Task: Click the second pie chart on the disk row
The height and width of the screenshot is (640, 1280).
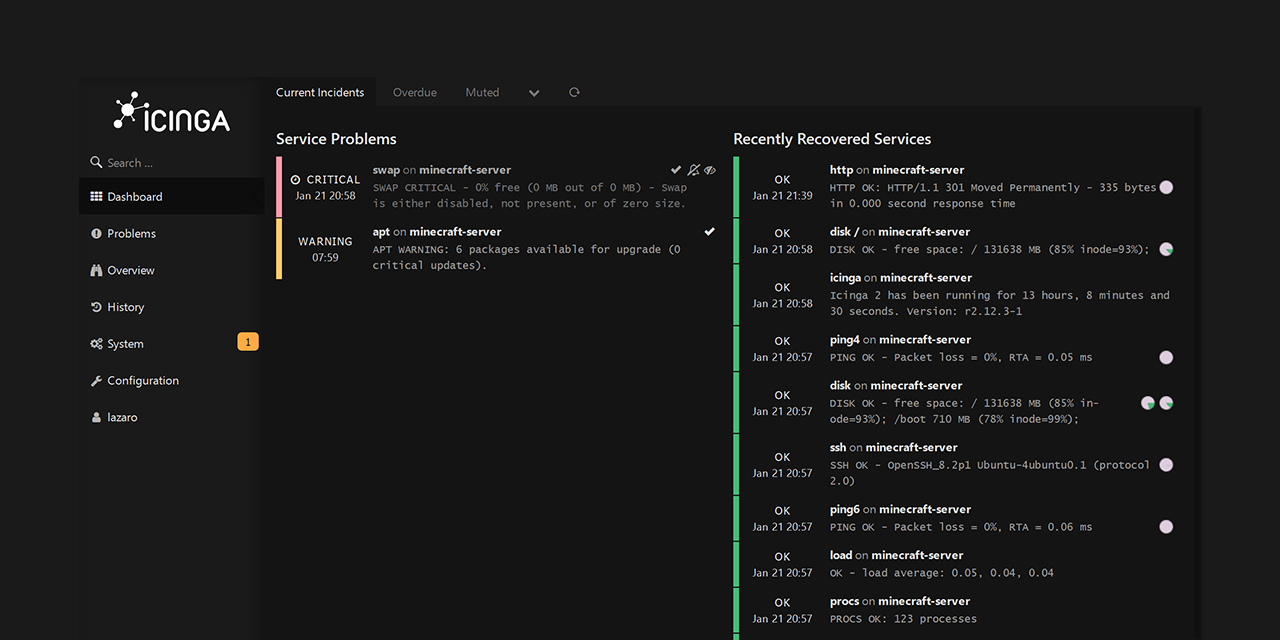Action: point(1166,403)
